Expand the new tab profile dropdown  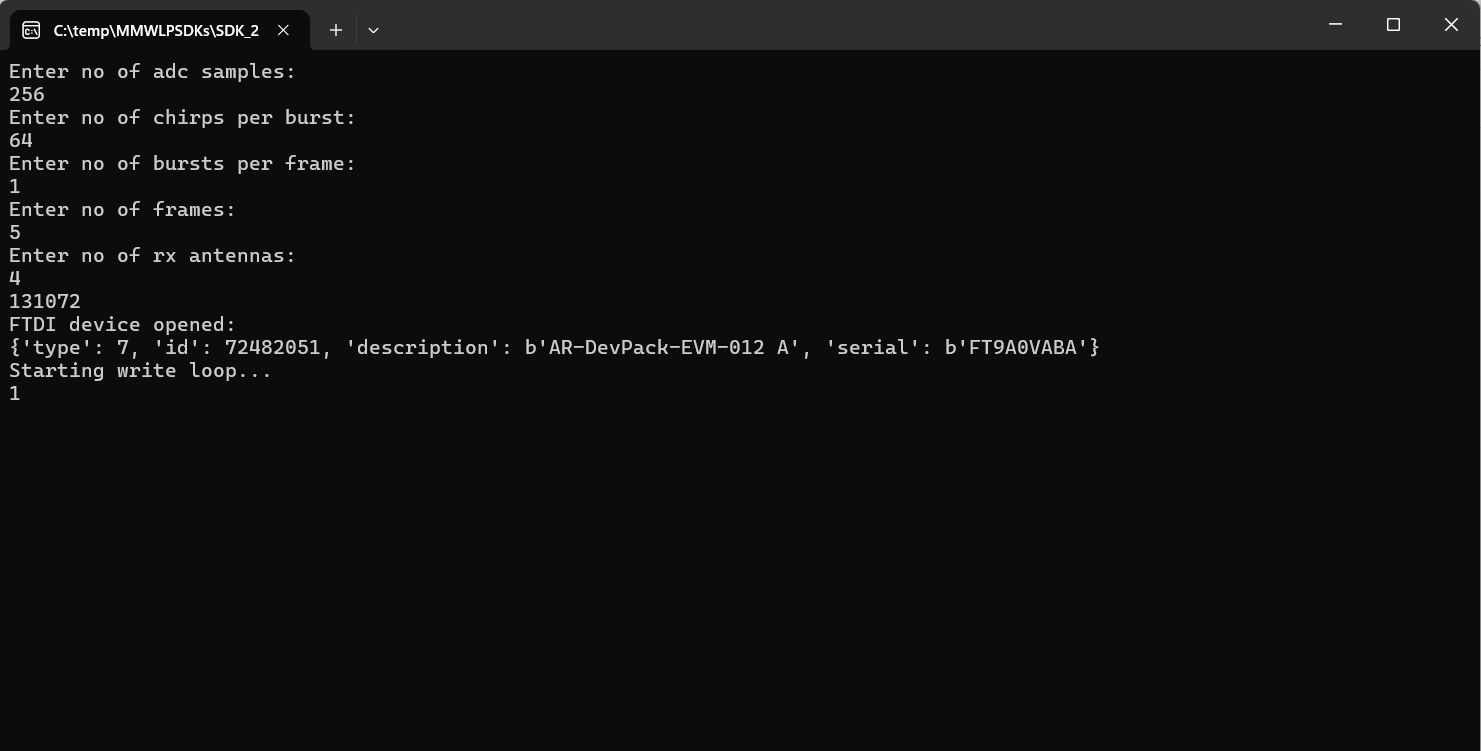[x=373, y=30]
